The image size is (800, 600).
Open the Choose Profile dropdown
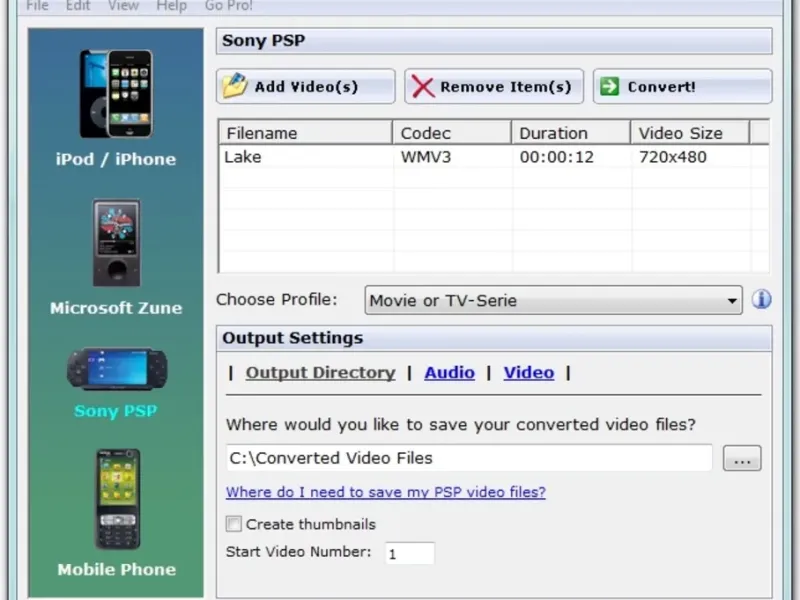554,301
